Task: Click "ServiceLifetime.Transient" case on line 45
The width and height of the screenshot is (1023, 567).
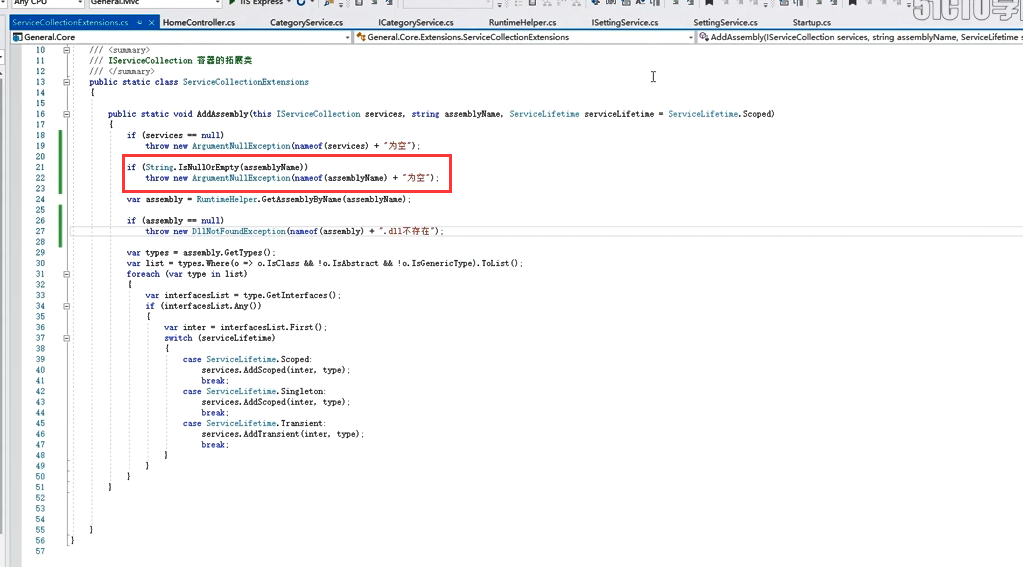Action: coord(264,423)
